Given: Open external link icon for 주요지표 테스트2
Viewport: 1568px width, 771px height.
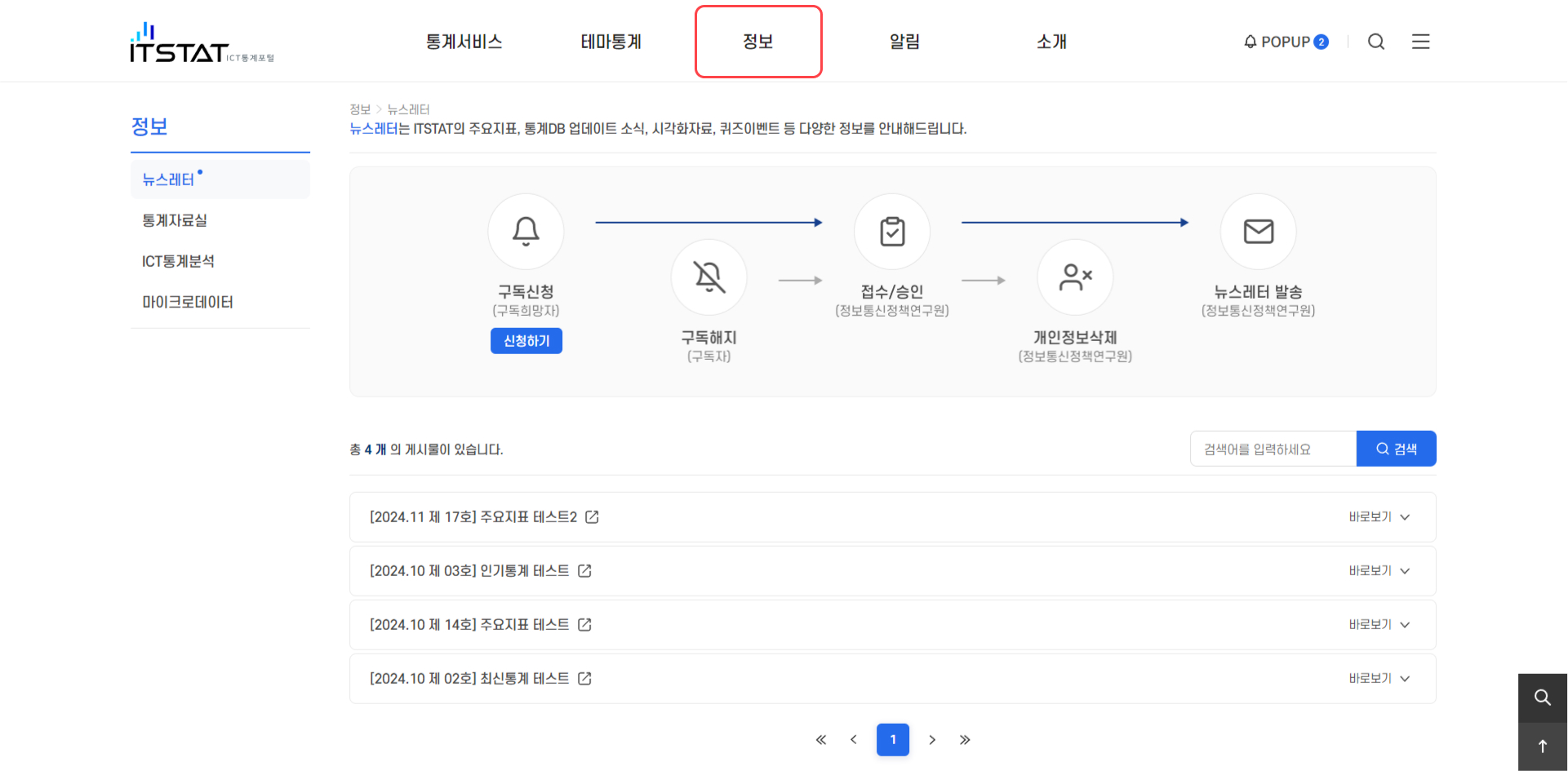Looking at the screenshot, I should point(592,517).
